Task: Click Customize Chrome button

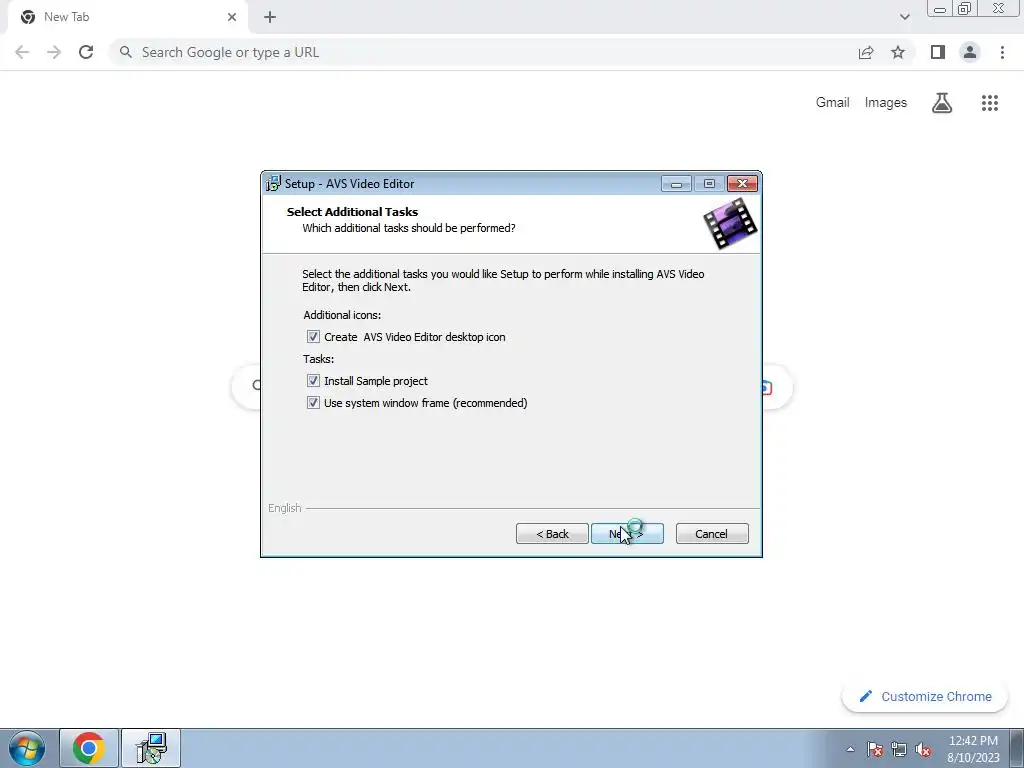Action: (x=925, y=696)
